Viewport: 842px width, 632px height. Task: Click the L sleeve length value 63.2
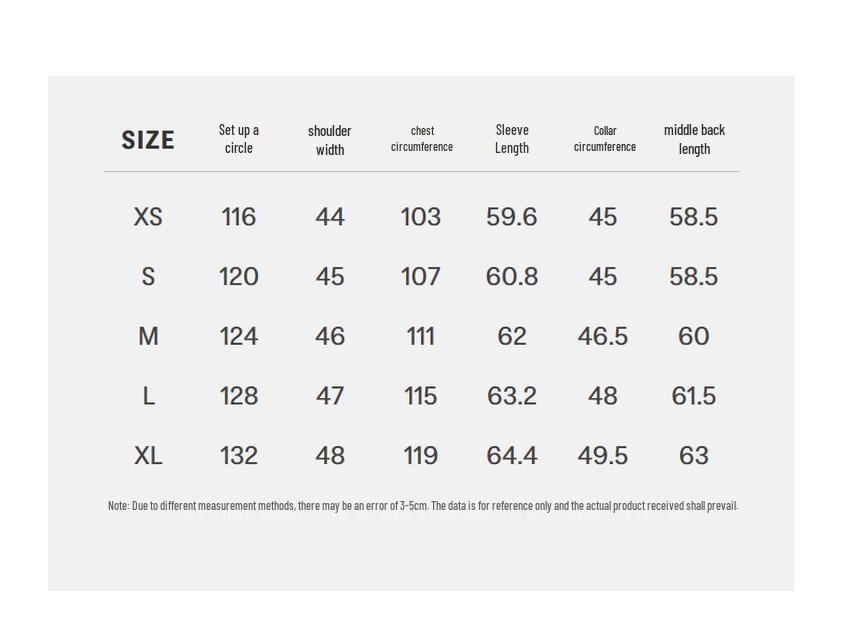(x=512, y=396)
